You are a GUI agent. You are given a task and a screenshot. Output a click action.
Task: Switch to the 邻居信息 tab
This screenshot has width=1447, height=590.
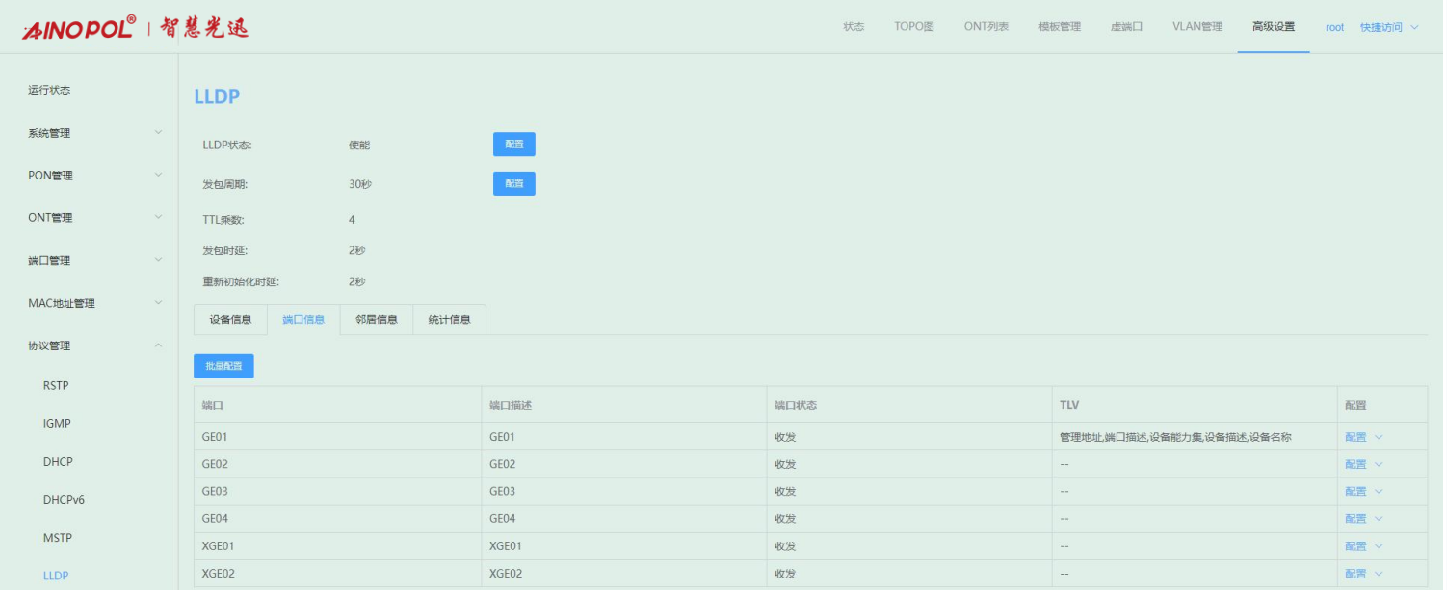pyautogui.click(x=376, y=320)
